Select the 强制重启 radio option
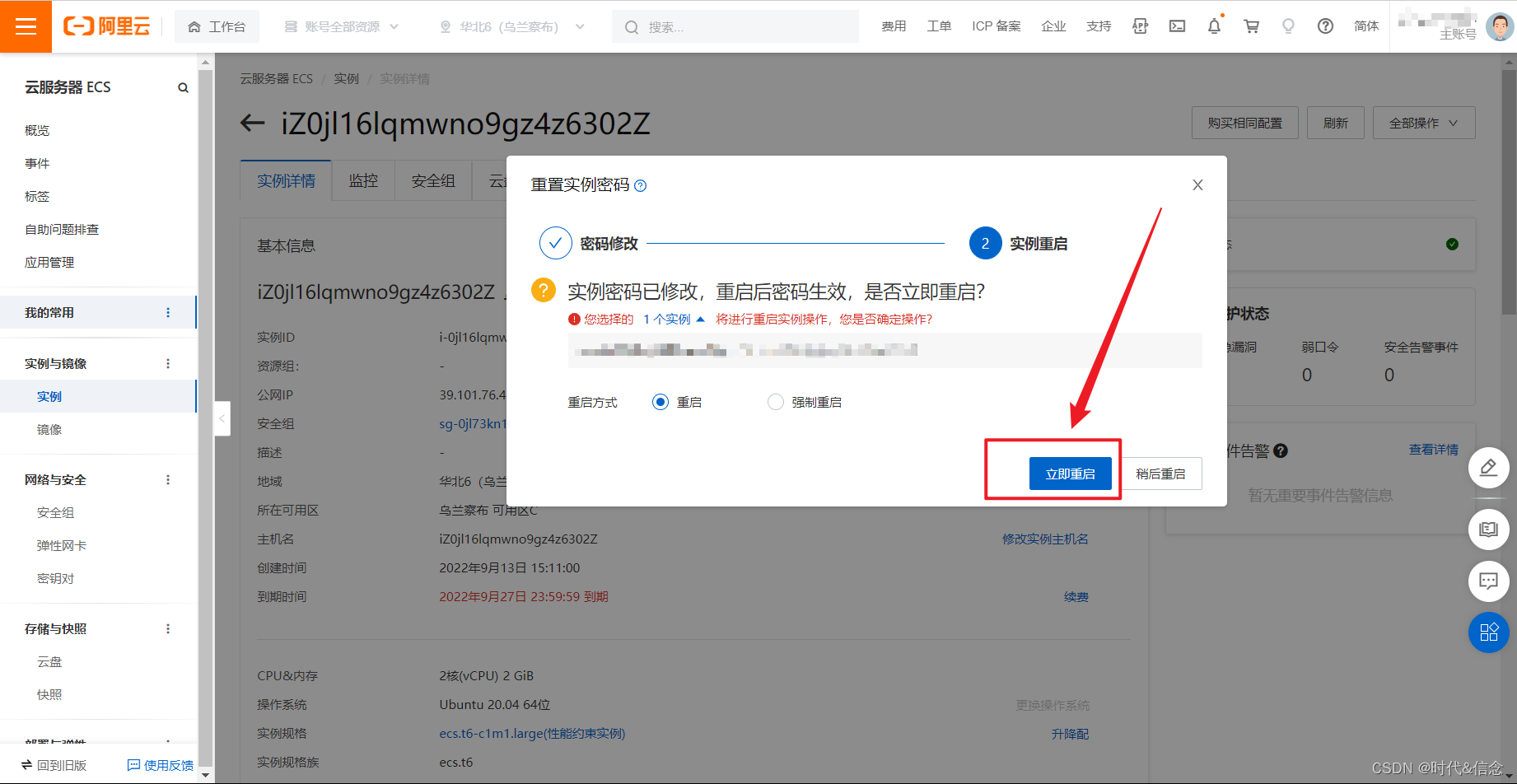Screen dimensions: 1517x784 click(775, 402)
